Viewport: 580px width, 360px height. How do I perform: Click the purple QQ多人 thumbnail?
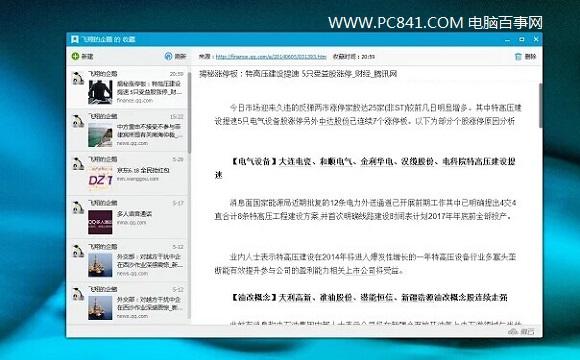100,222
